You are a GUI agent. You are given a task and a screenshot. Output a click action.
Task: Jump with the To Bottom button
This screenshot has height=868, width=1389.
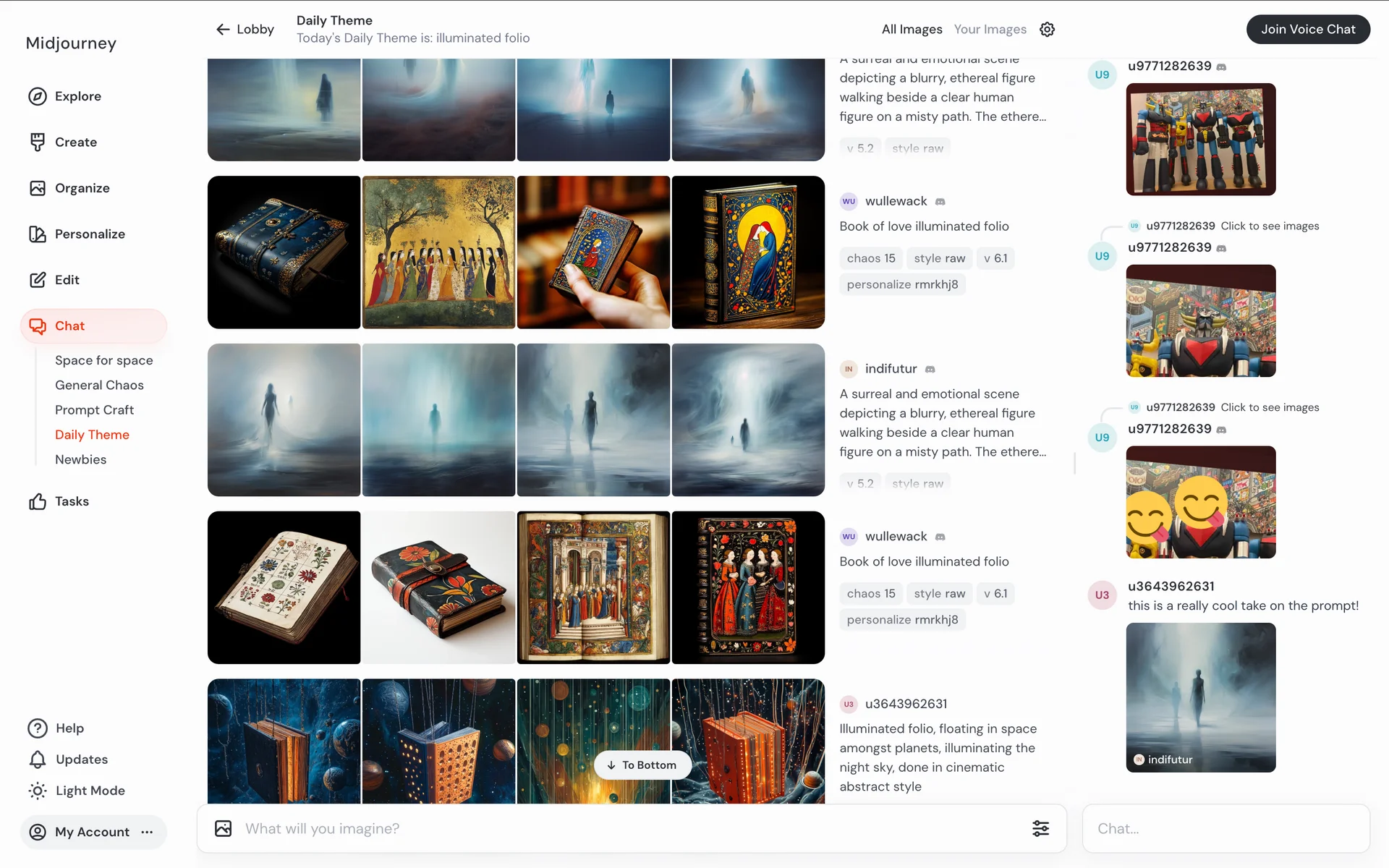tap(642, 765)
